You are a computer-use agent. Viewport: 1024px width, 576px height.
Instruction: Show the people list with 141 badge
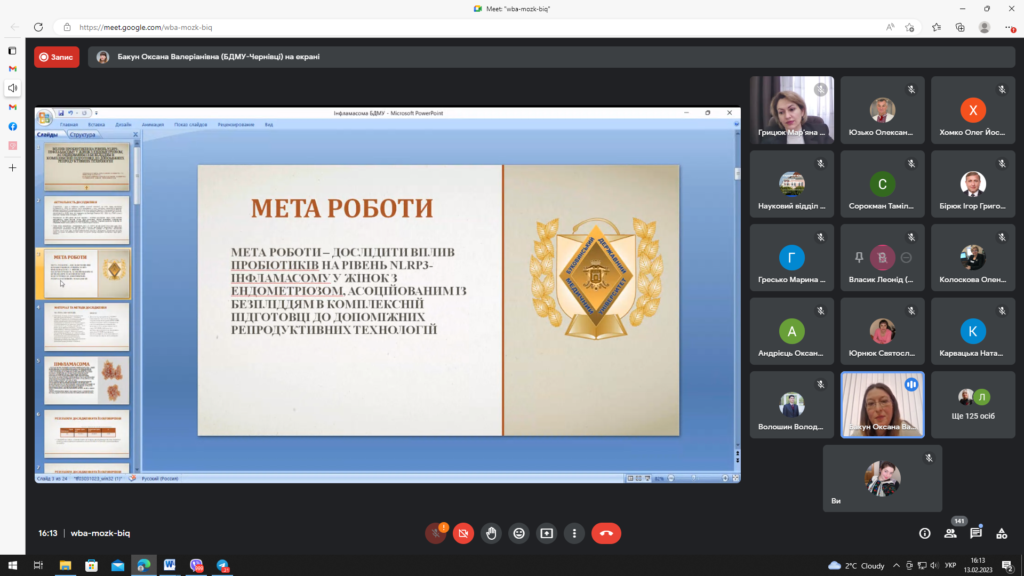(x=950, y=533)
